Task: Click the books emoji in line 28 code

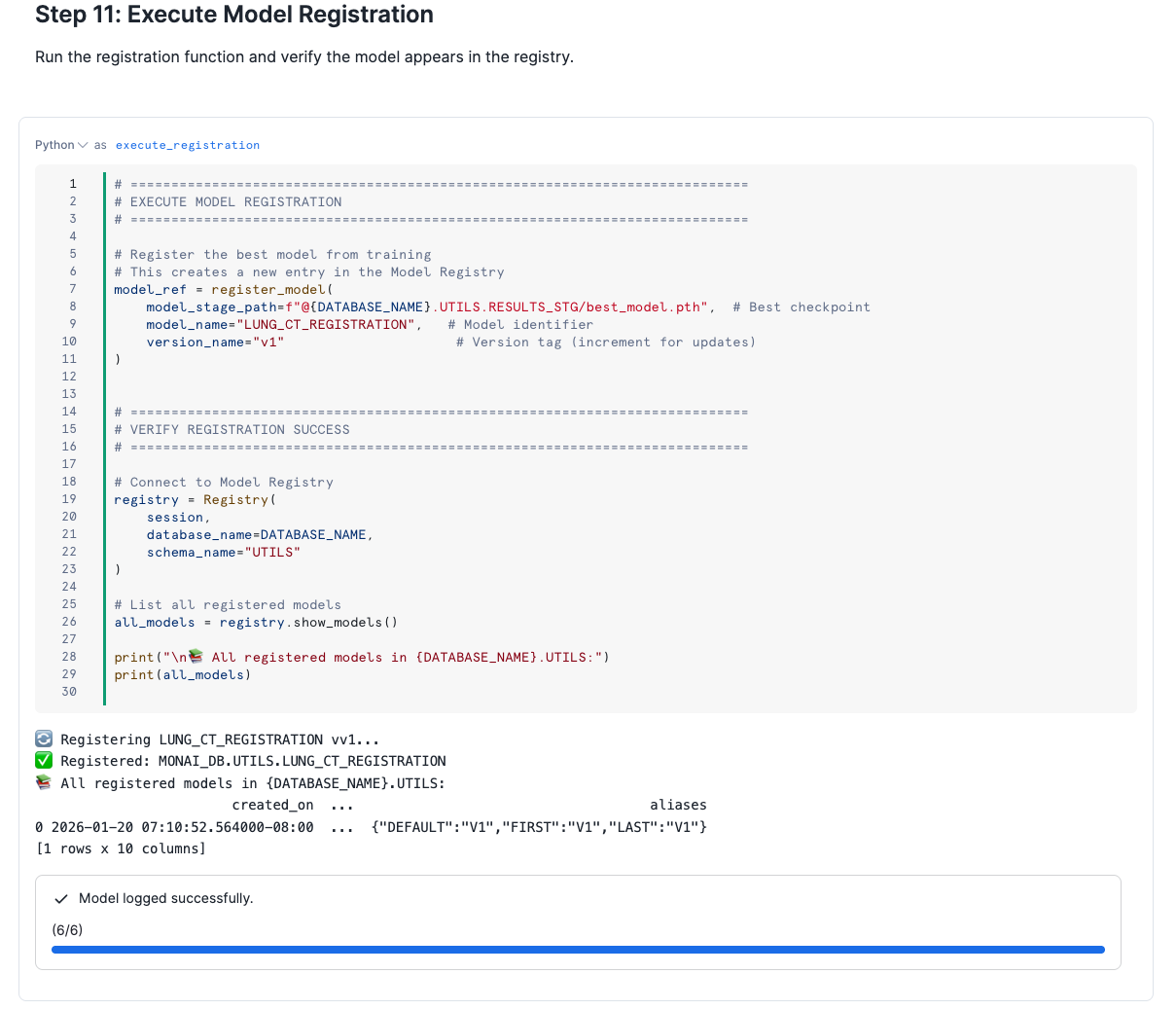Action: tap(196, 657)
